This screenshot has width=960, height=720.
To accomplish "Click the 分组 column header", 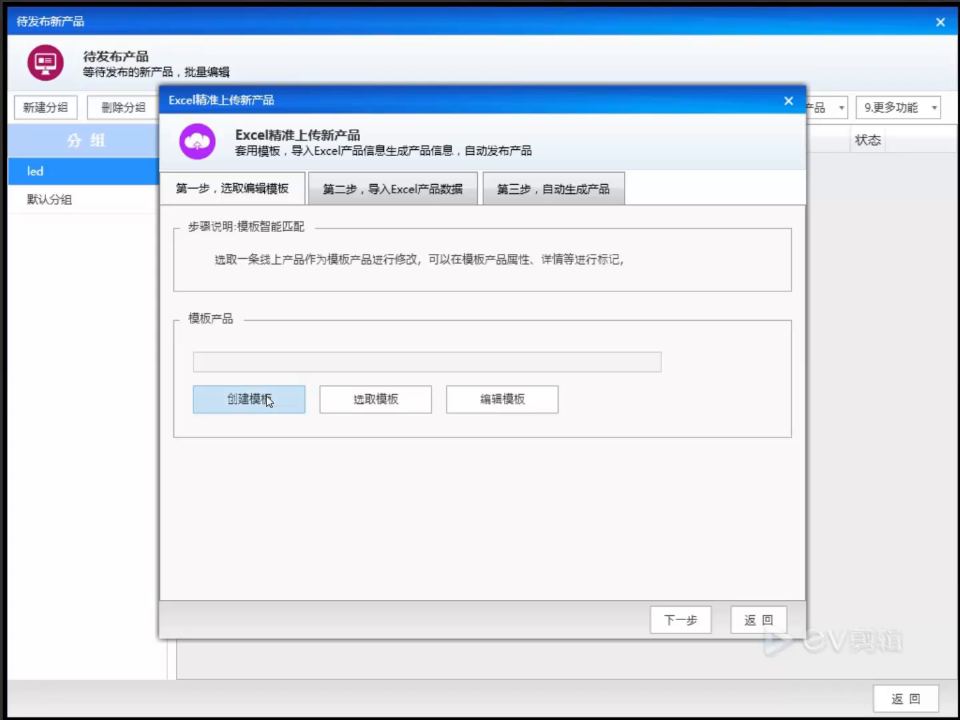I will click(84, 141).
